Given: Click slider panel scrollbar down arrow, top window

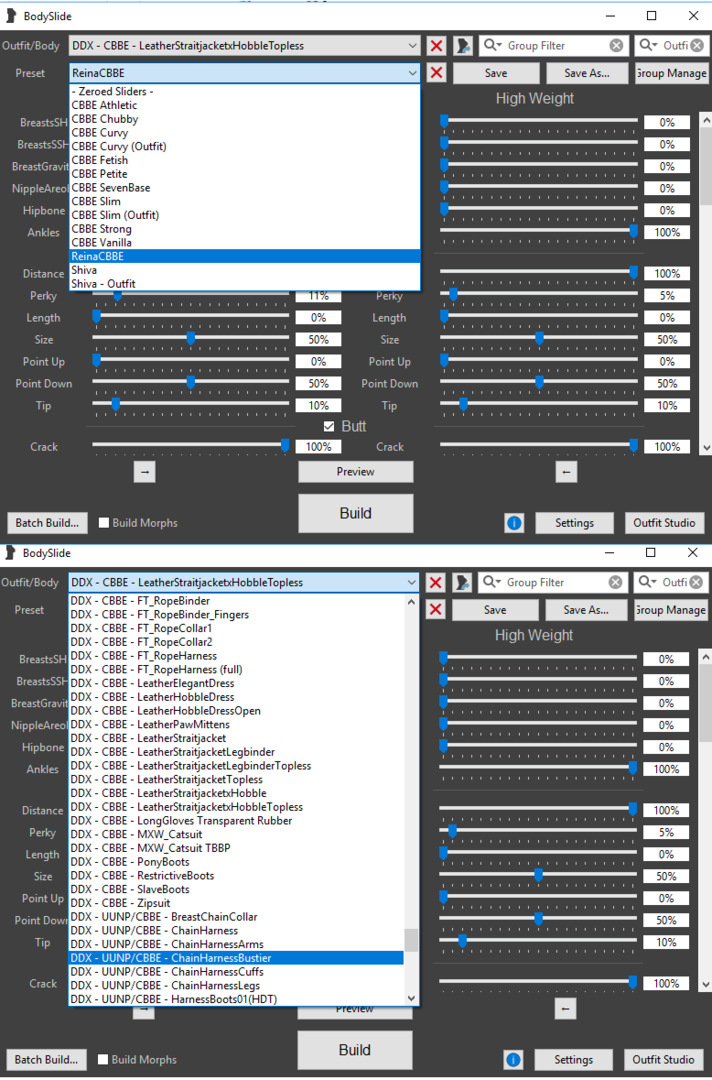Looking at the screenshot, I should (706, 448).
